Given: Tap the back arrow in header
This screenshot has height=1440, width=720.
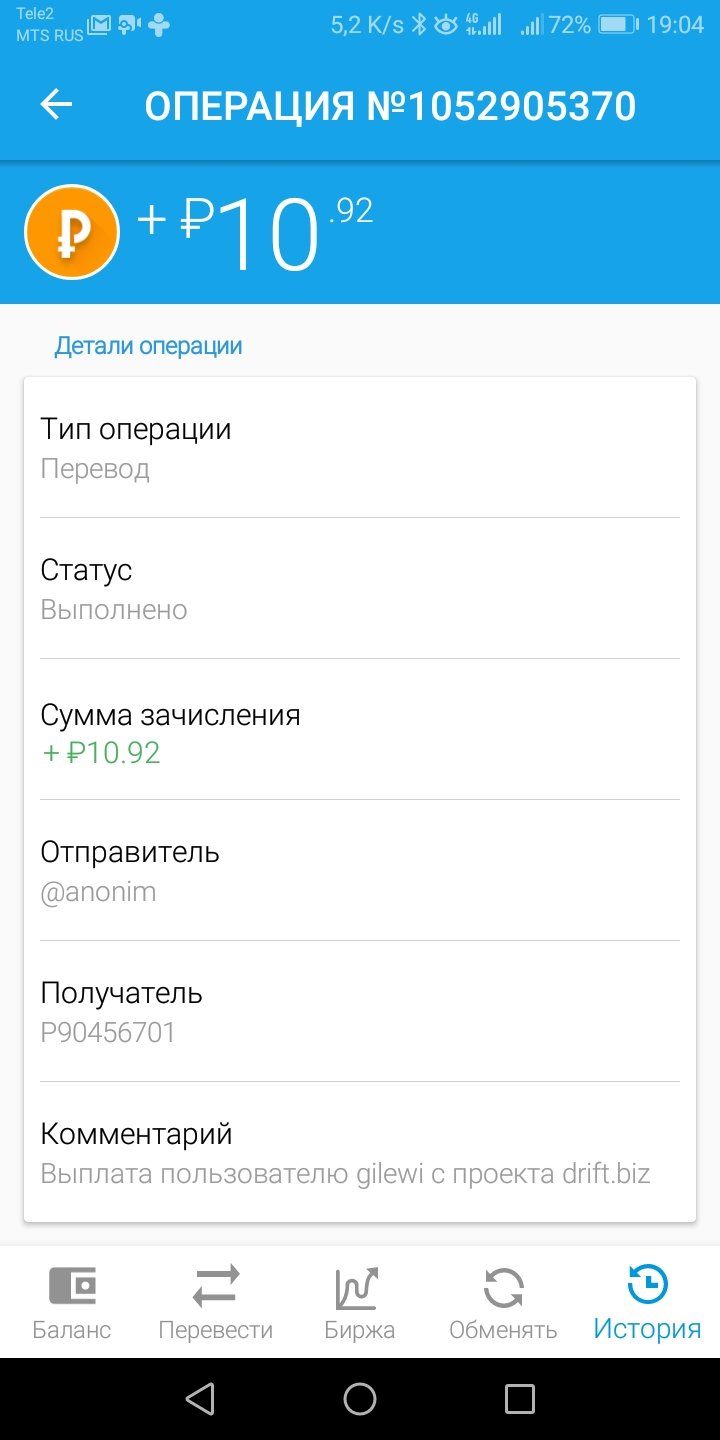Looking at the screenshot, I should (56, 105).
